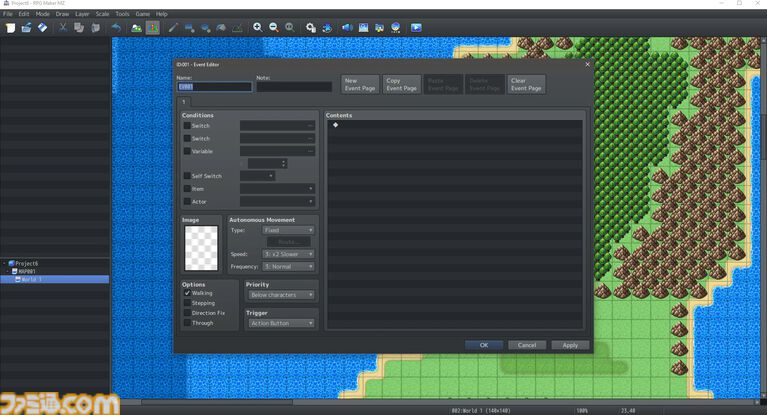Open the Actor condition dropdown
Image resolution: width=767 pixels, height=415 pixels.
pos(277,201)
